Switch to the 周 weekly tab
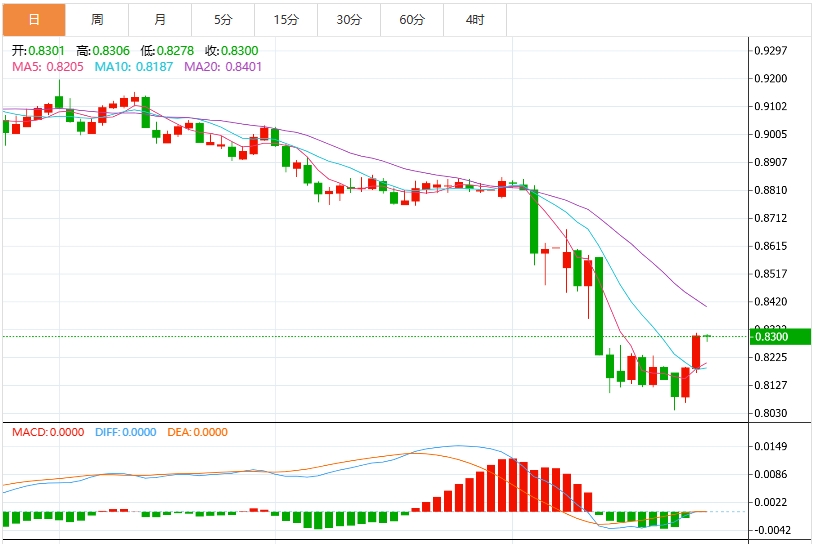 pos(97,20)
